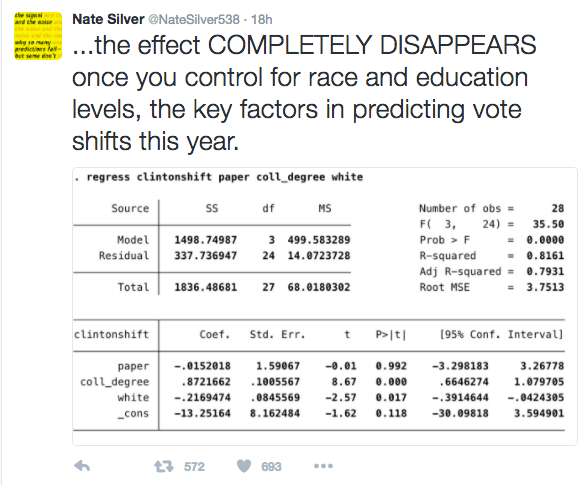Open the three-dot more options menu
Viewport: 588px width, 485px height.
coord(323,466)
